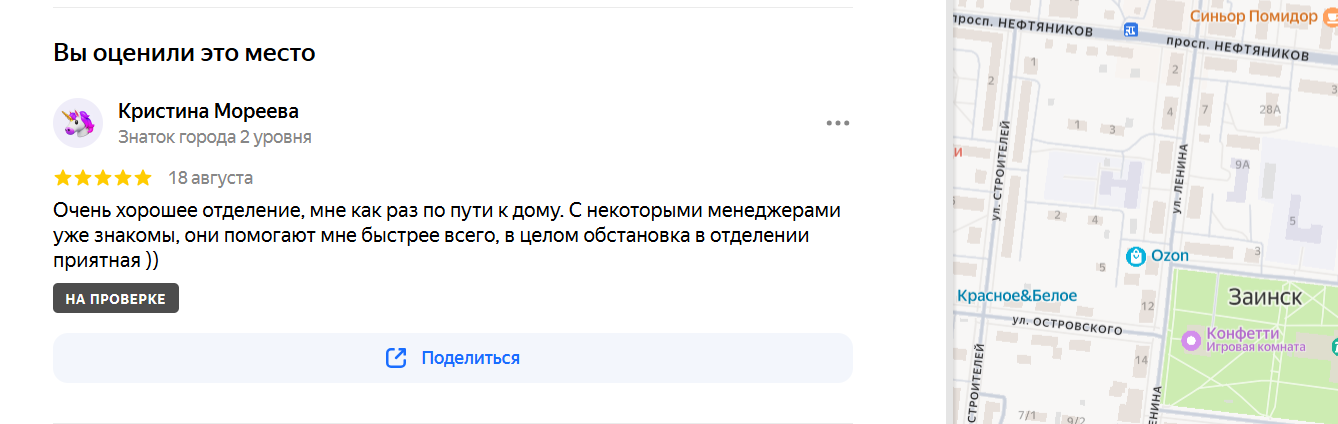
Task: Open the Конфетти игровая комната map marker
Action: point(1190,340)
